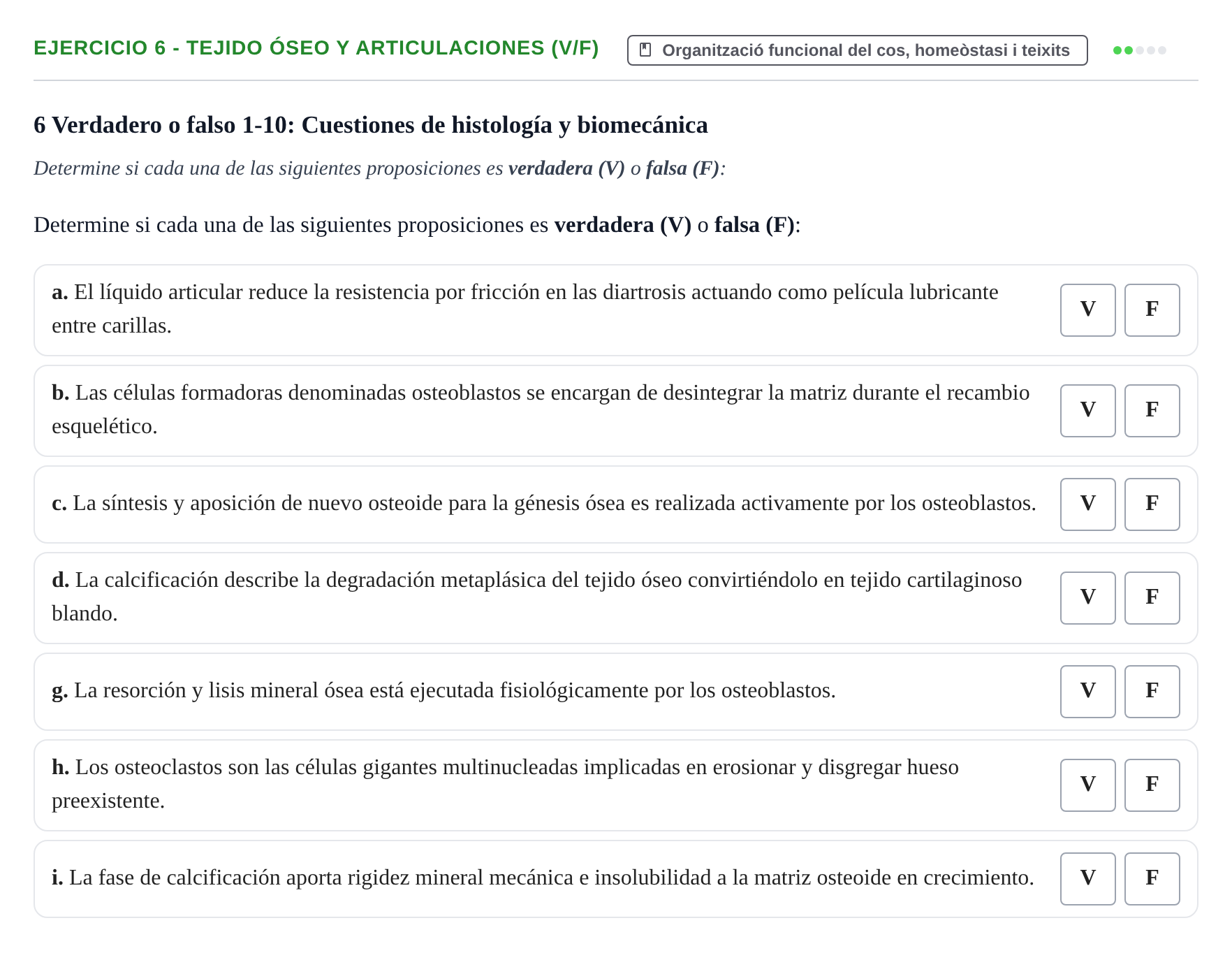The width and height of the screenshot is (1232, 953).
Task: Click the book icon in the topic tag
Action: pos(645,50)
